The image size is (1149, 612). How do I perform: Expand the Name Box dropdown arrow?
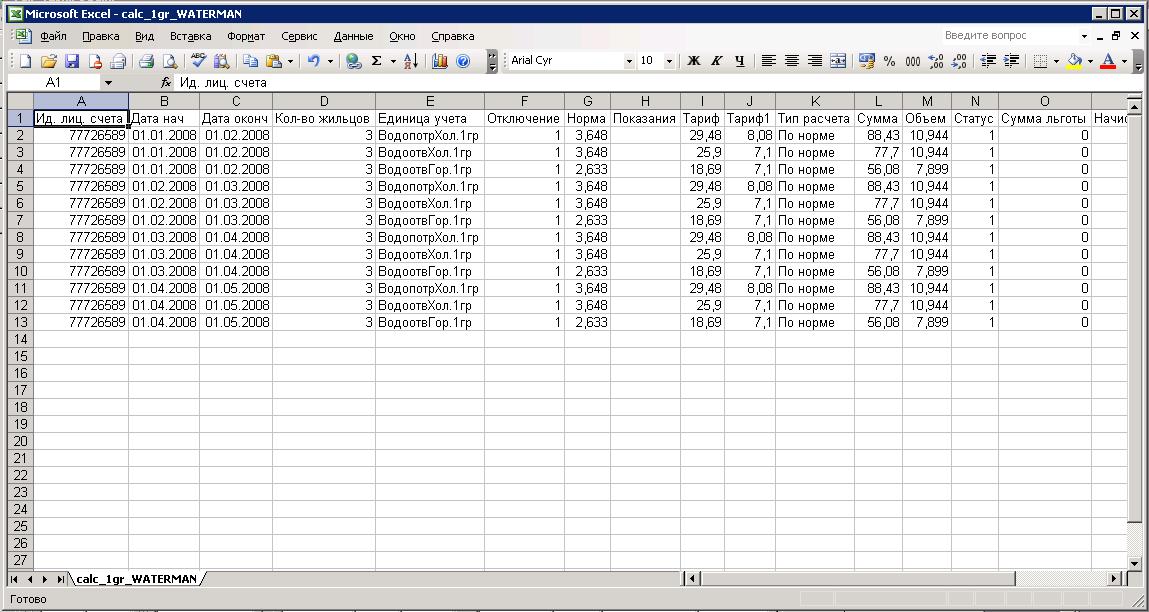coord(108,83)
